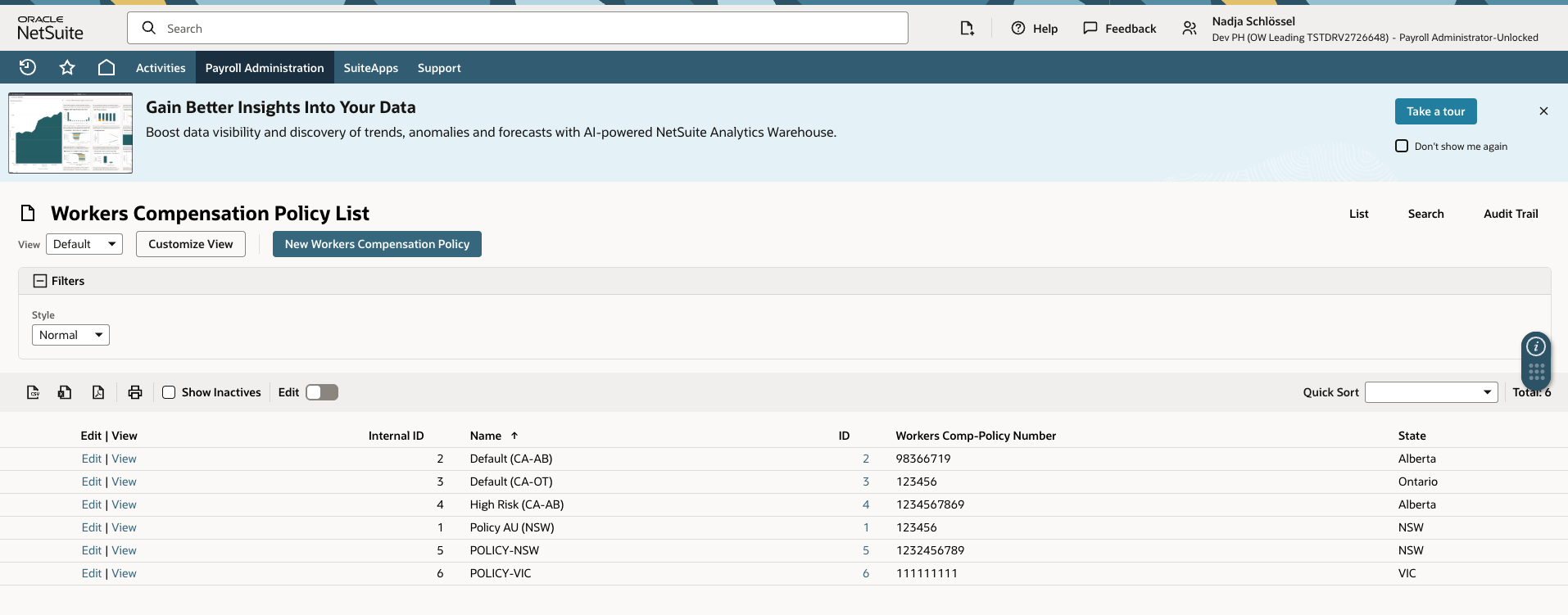Edit the Policy AU (NSW) row

tap(92, 527)
